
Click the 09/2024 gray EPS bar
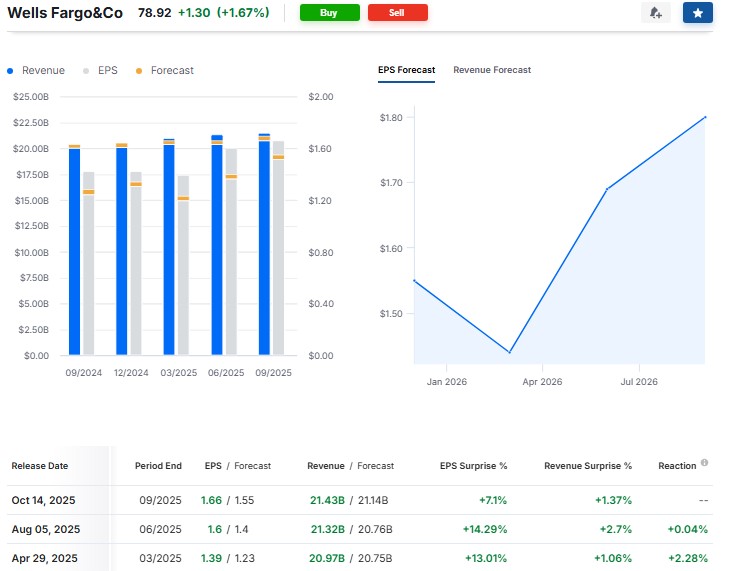tap(88, 264)
